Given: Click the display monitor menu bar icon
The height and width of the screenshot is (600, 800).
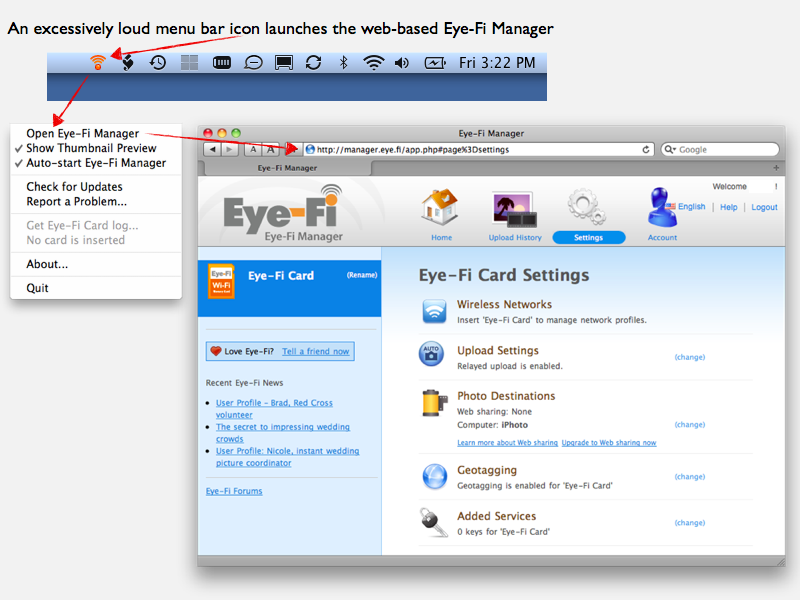Looking at the screenshot, I should [x=284, y=62].
